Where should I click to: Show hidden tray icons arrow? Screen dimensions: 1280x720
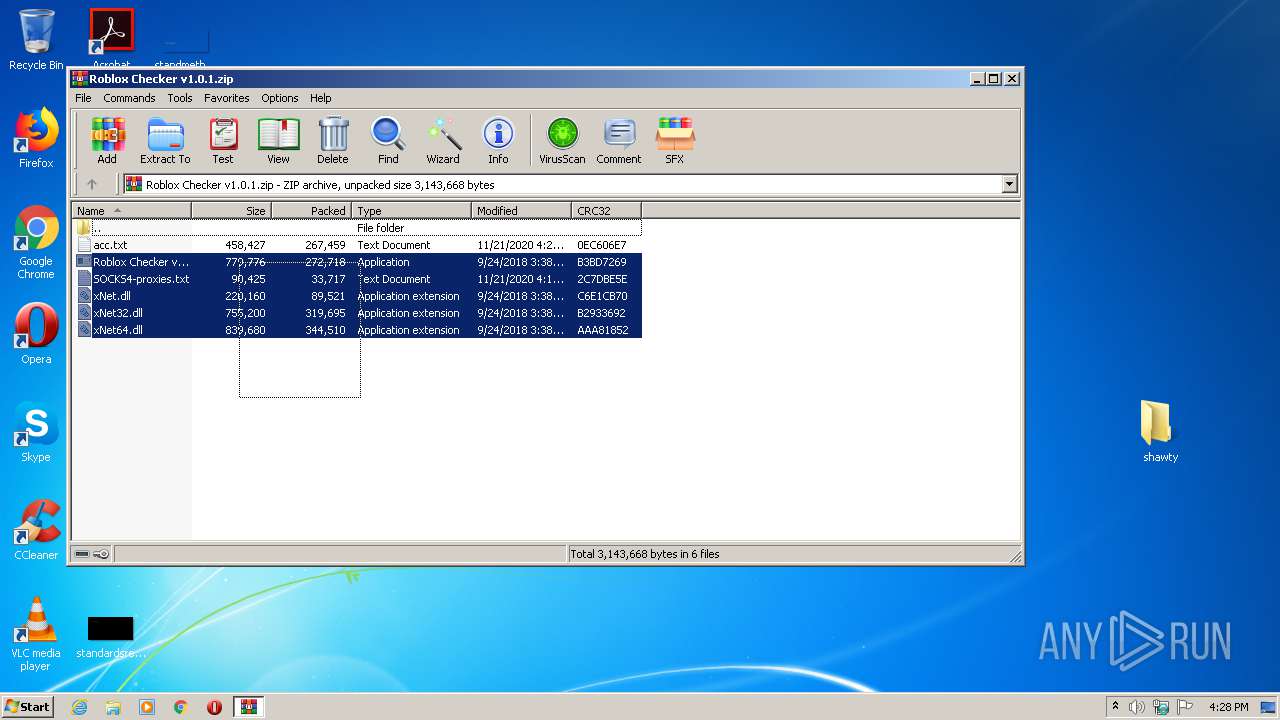[x=1115, y=707]
